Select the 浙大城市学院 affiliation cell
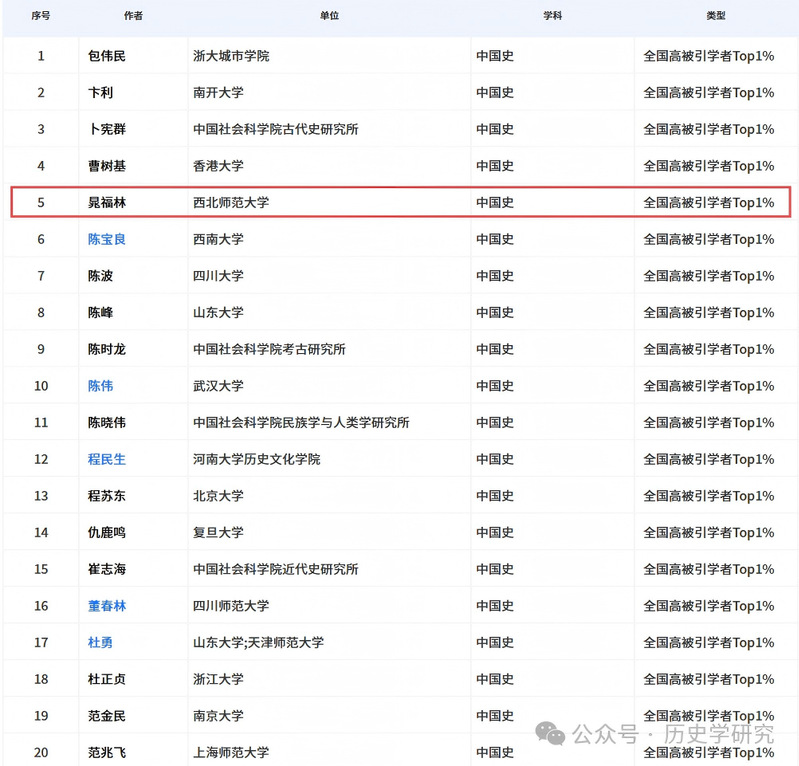The height and width of the screenshot is (766, 799). click(231, 56)
